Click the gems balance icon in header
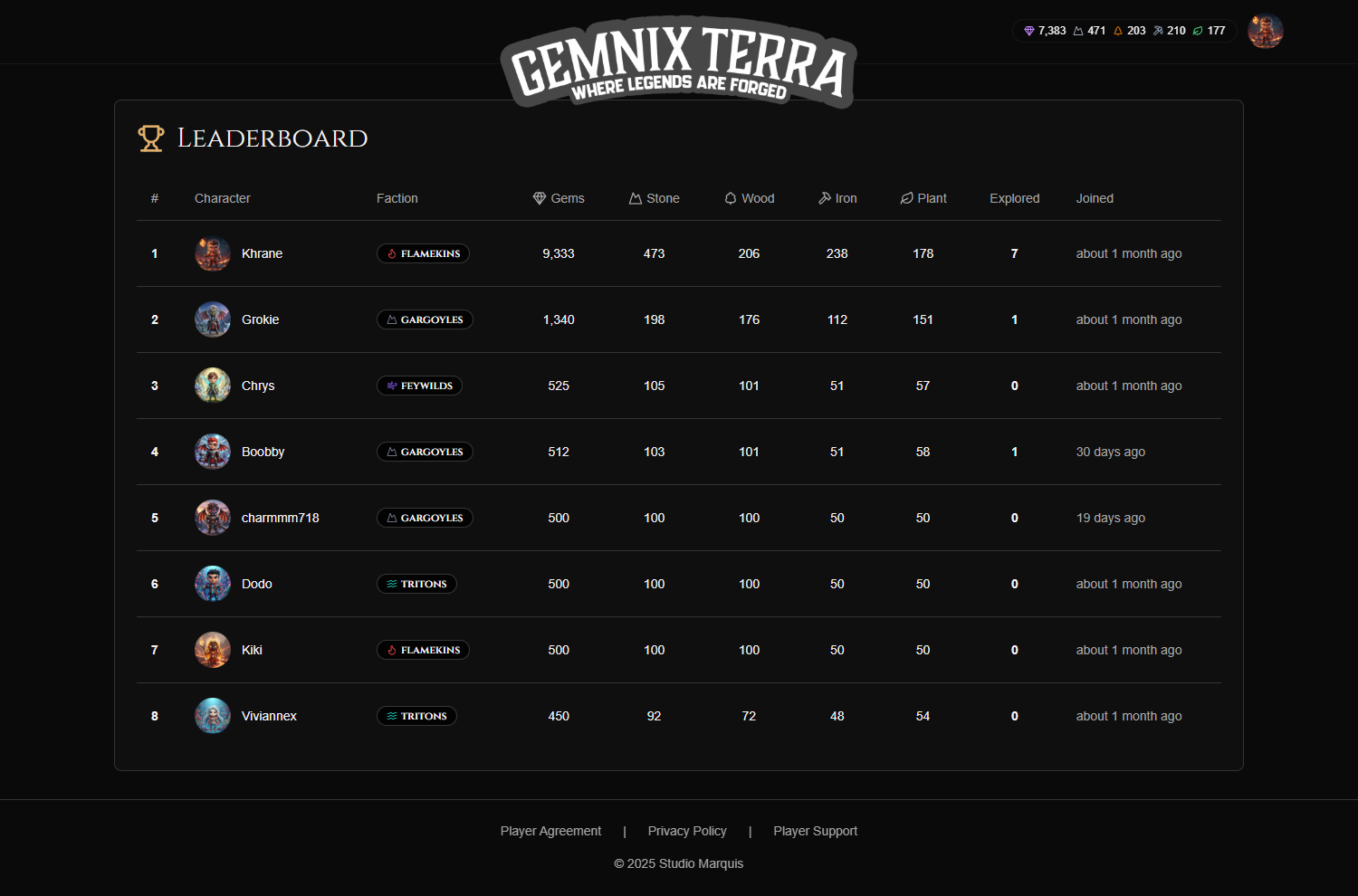The image size is (1358, 896). (x=1028, y=31)
